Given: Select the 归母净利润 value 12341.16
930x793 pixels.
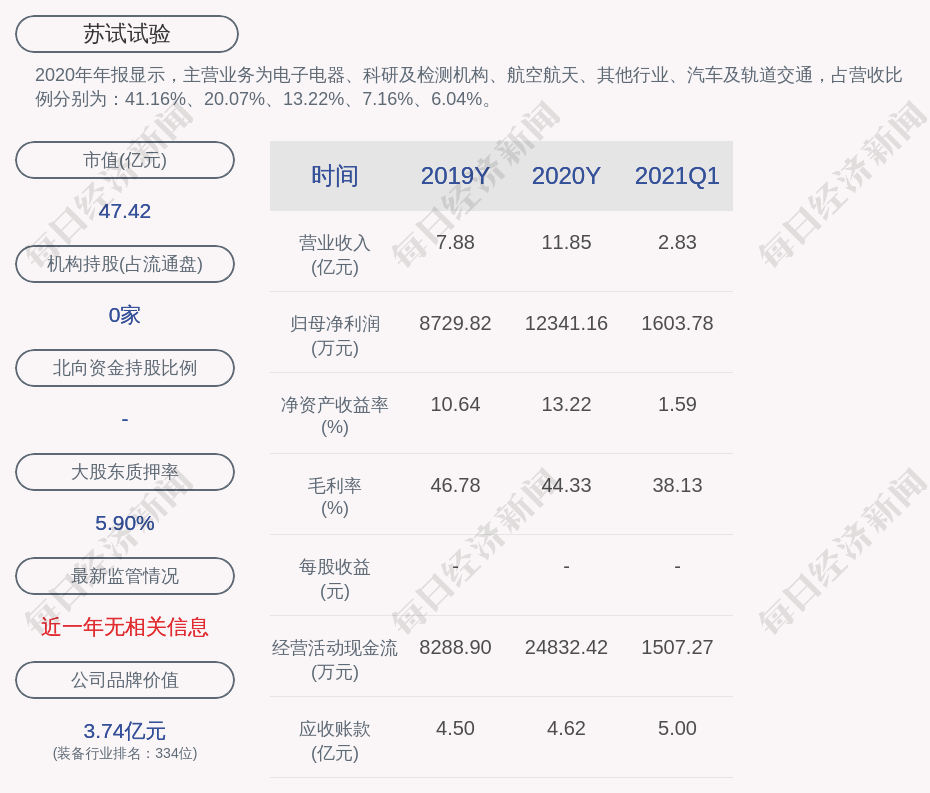Looking at the screenshot, I should coord(566,324).
